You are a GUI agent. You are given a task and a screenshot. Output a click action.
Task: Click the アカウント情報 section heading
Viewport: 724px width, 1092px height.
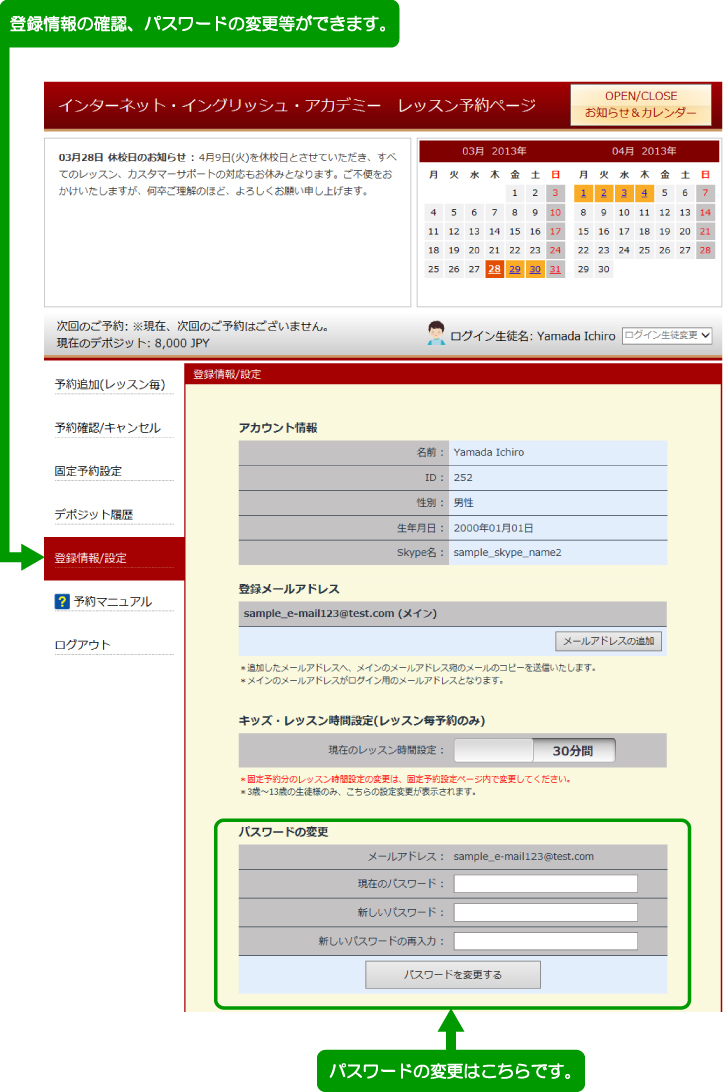[x=278, y=428]
